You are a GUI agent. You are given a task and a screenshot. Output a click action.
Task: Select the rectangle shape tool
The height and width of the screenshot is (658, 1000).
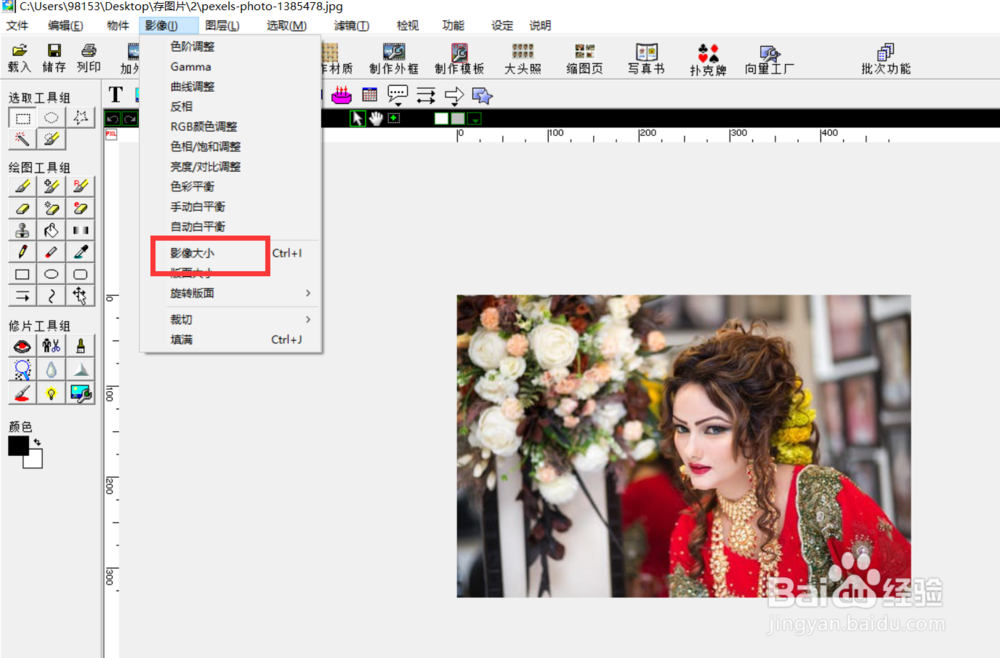pyautogui.click(x=22, y=274)
